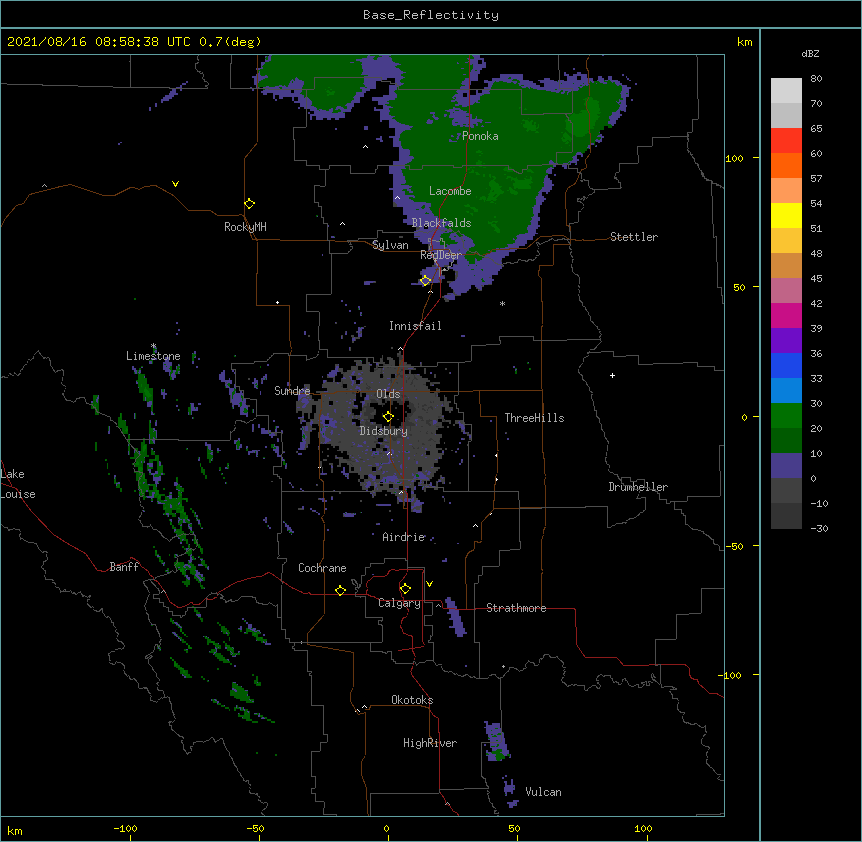Pick the purple 36–39 dBZ legend swatch
Viewport: 862px width, 842px height.
tap(786, 341)
